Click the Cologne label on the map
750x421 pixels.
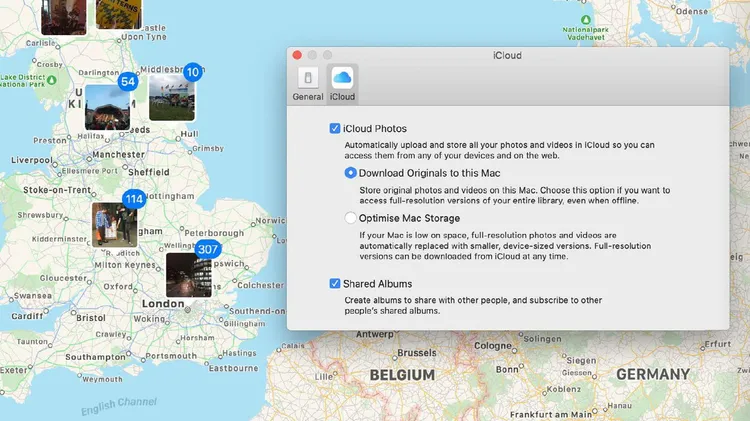493,345
